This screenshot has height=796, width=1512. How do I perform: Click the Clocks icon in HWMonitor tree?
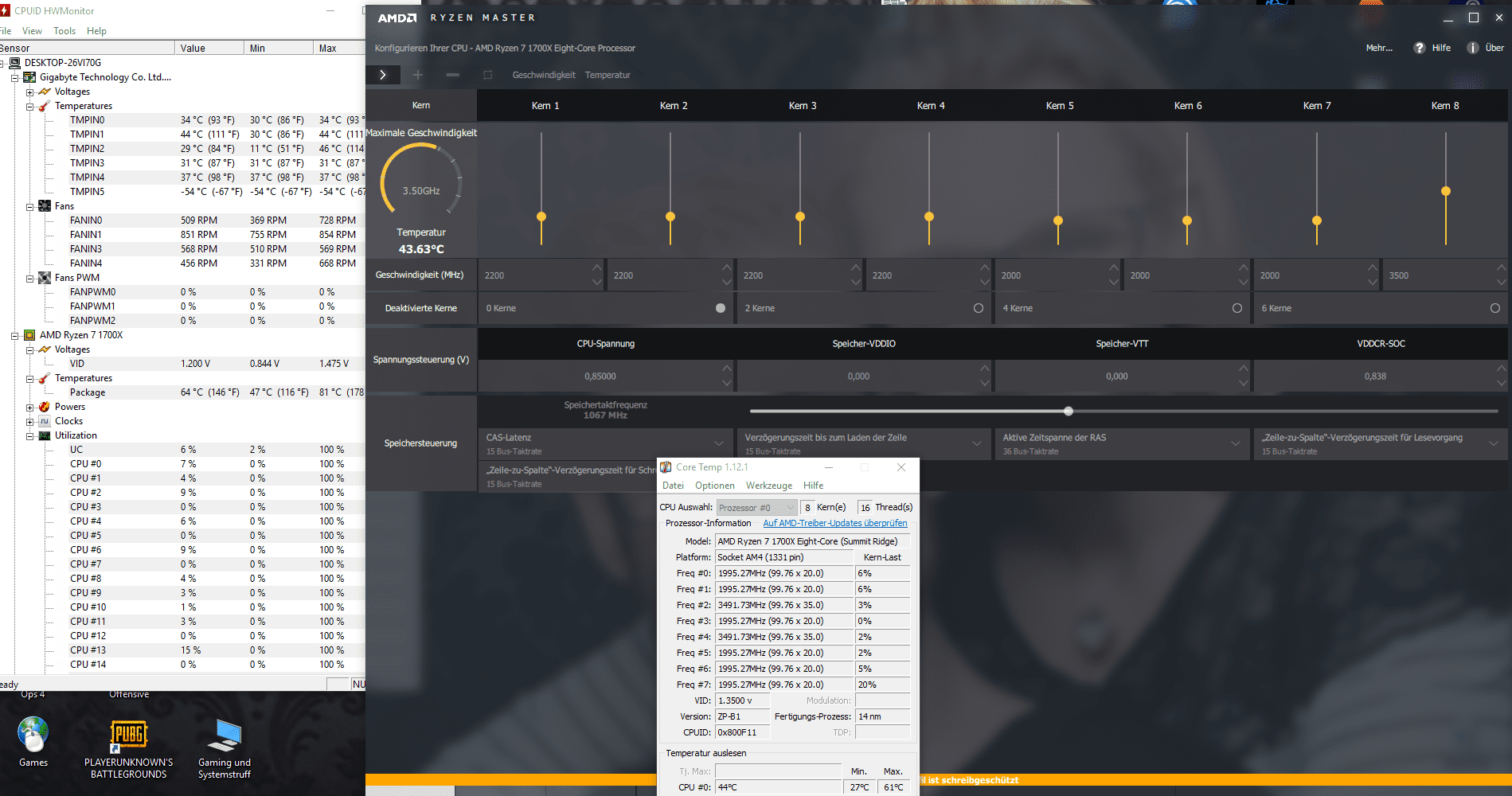(x=45, y=421)
